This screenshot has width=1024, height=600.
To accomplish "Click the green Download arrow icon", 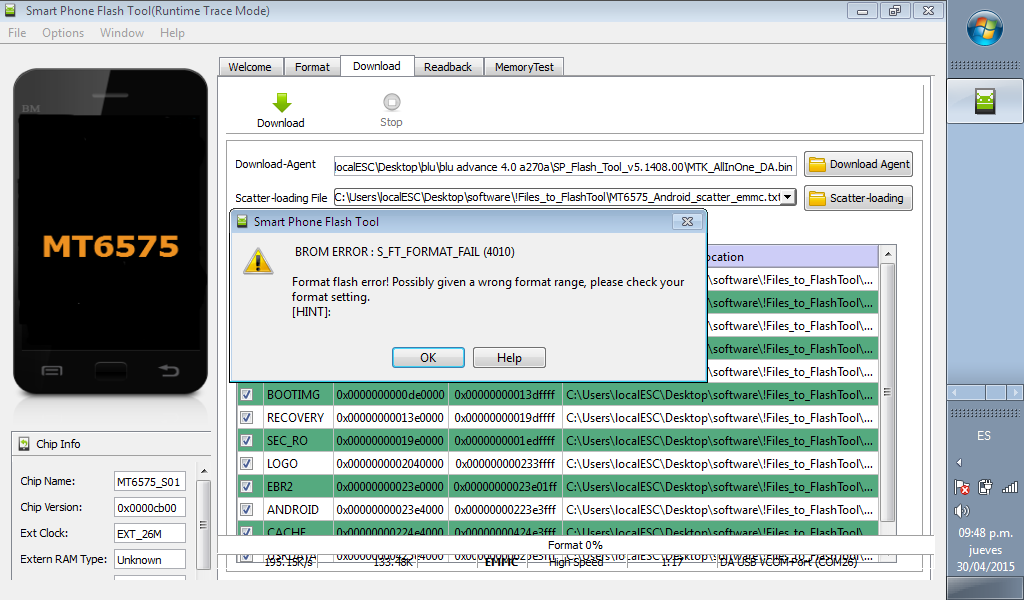I will 281,102.
